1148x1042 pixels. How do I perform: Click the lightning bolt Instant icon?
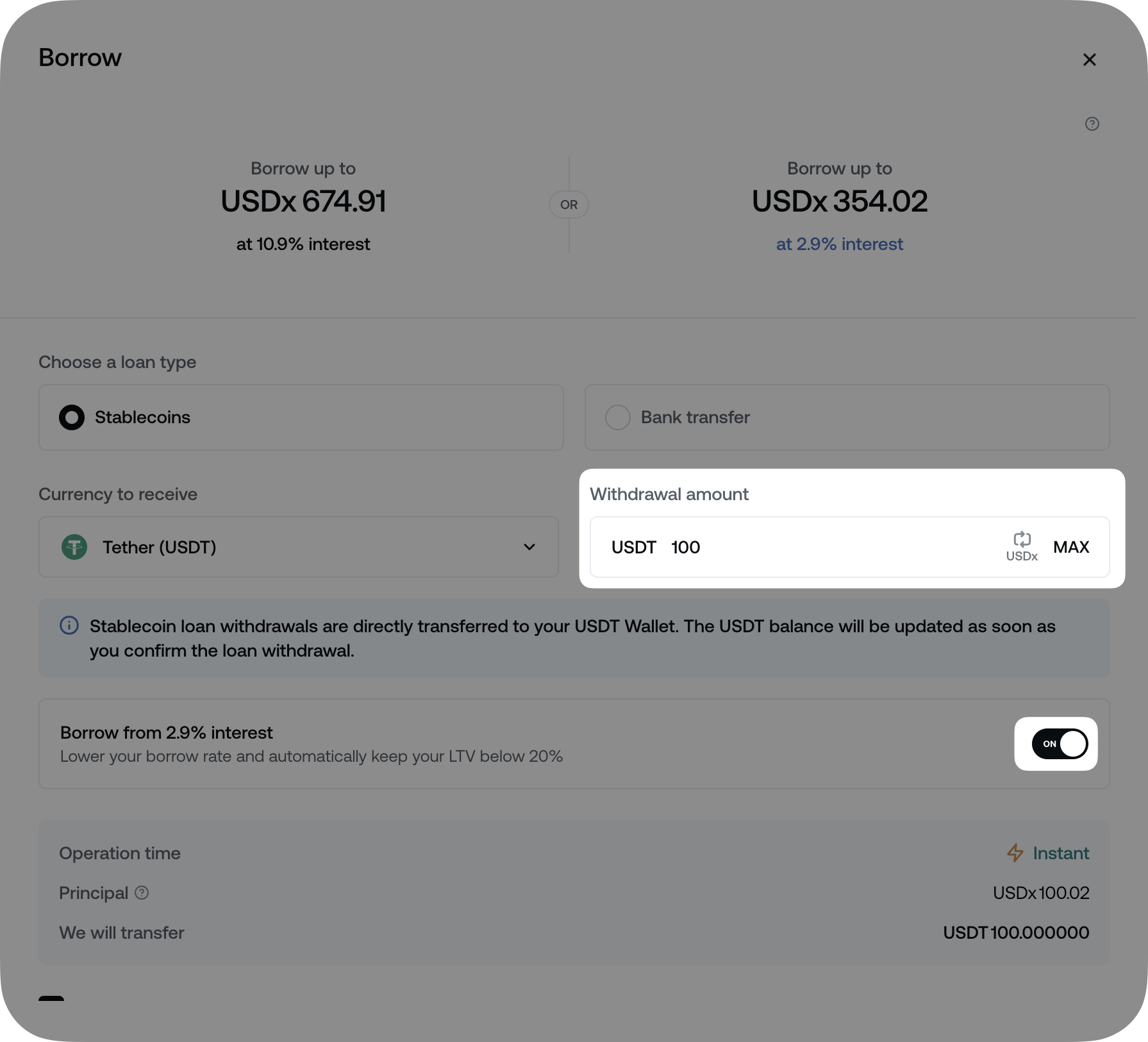[1015, 853]
